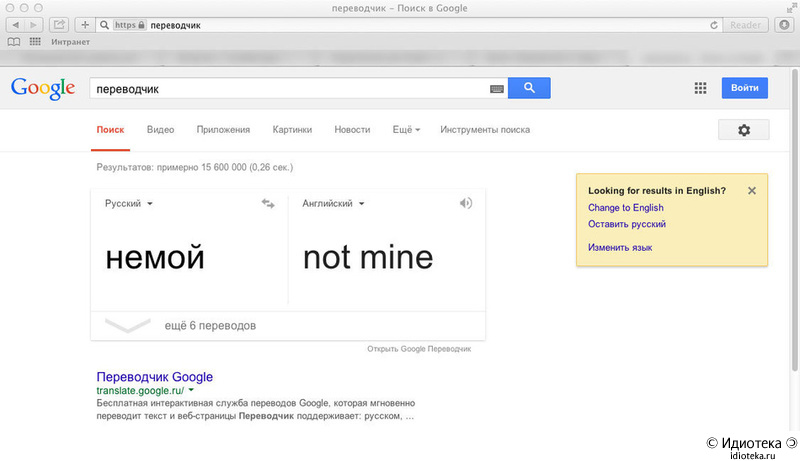The width and height of the screenshot is (800, 461).
Task: Open the search settings gear
Action: [x=743, y=130]
